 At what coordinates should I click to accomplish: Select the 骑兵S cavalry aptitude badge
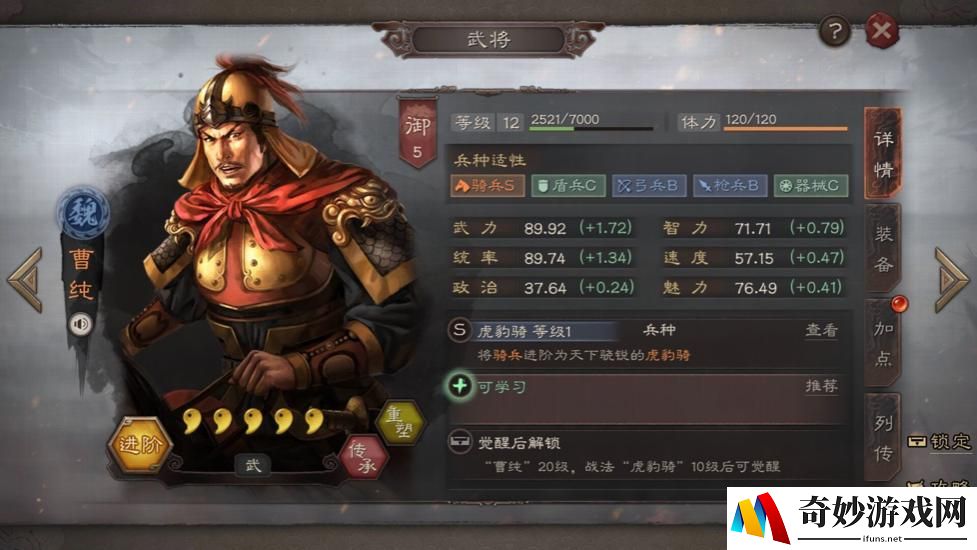pos(487,186)
